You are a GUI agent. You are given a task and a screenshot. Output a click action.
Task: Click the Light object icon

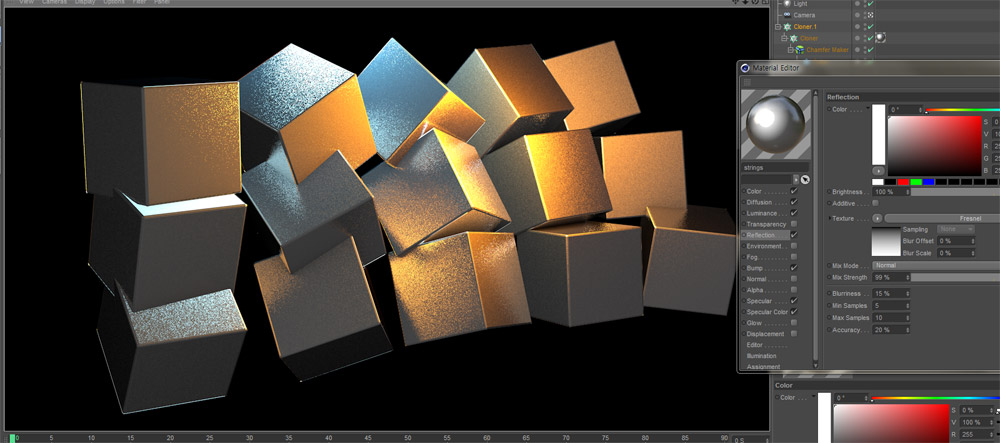click(787, 4)
